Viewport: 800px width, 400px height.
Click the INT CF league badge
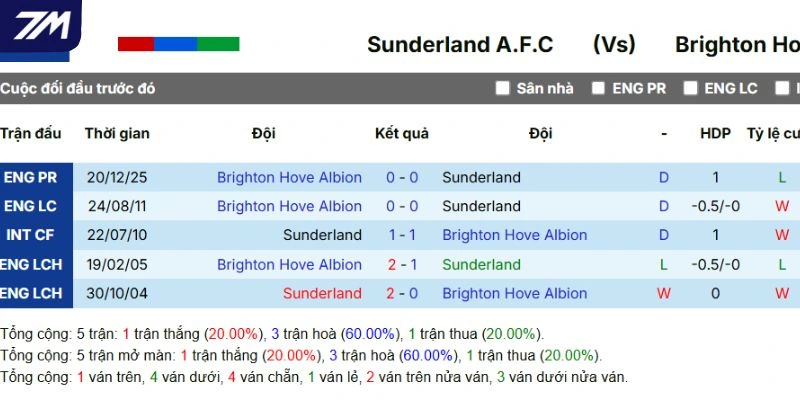coord(31,235)
